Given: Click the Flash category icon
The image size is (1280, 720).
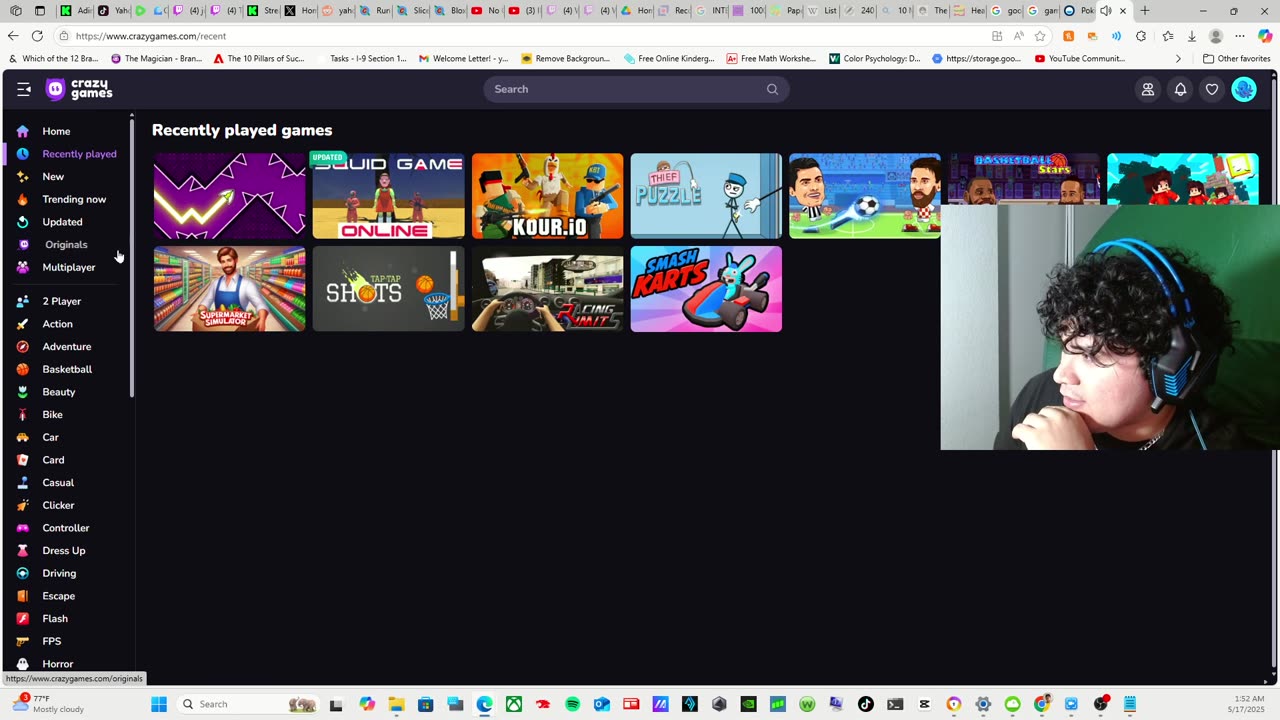Looking at the screenshot, I should pyautogui.click(x=22, y=618).
